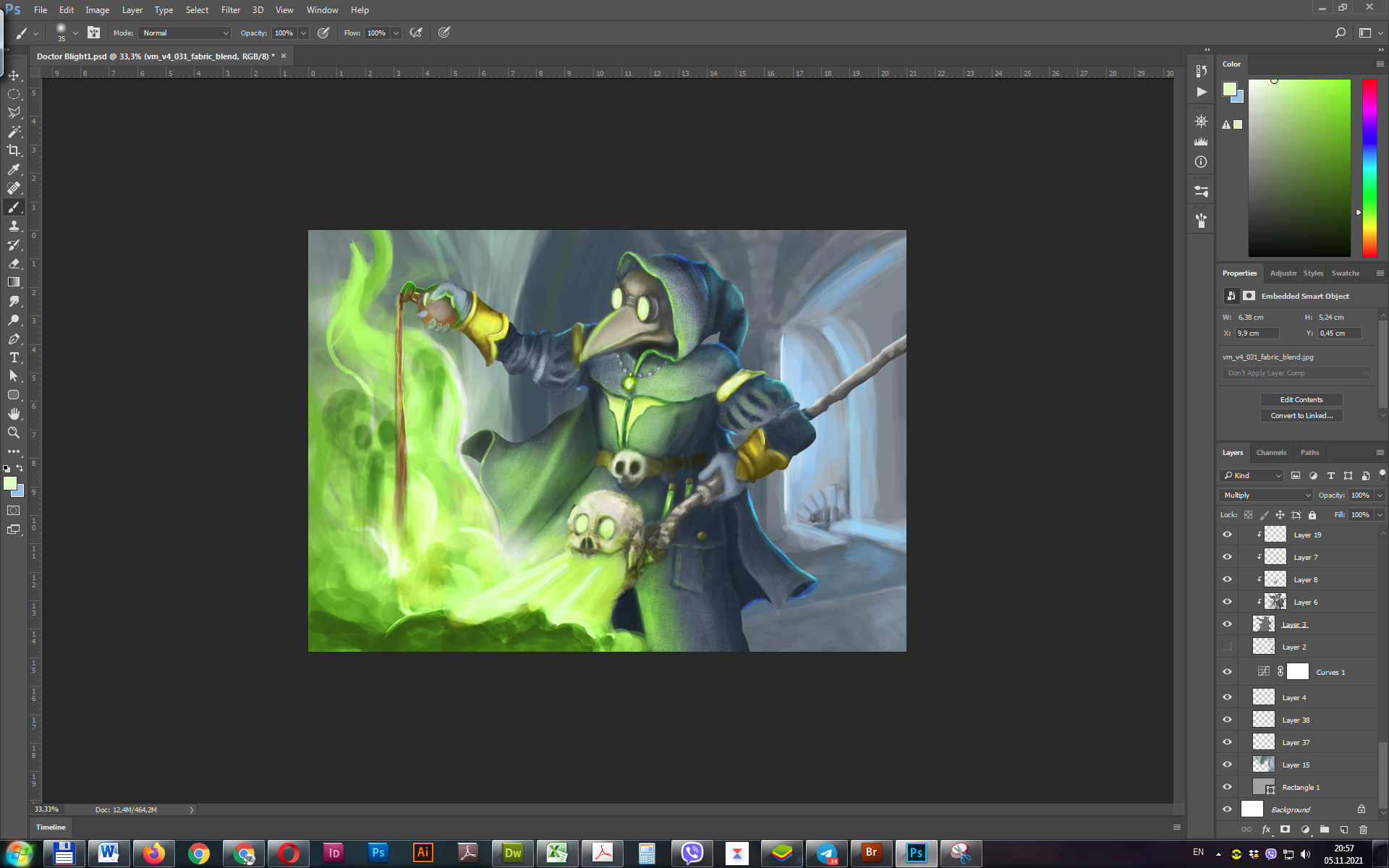This screenshot has height=868, width=1389.
Task: Select the Magic Wand tool
Action: click(14, 132)
